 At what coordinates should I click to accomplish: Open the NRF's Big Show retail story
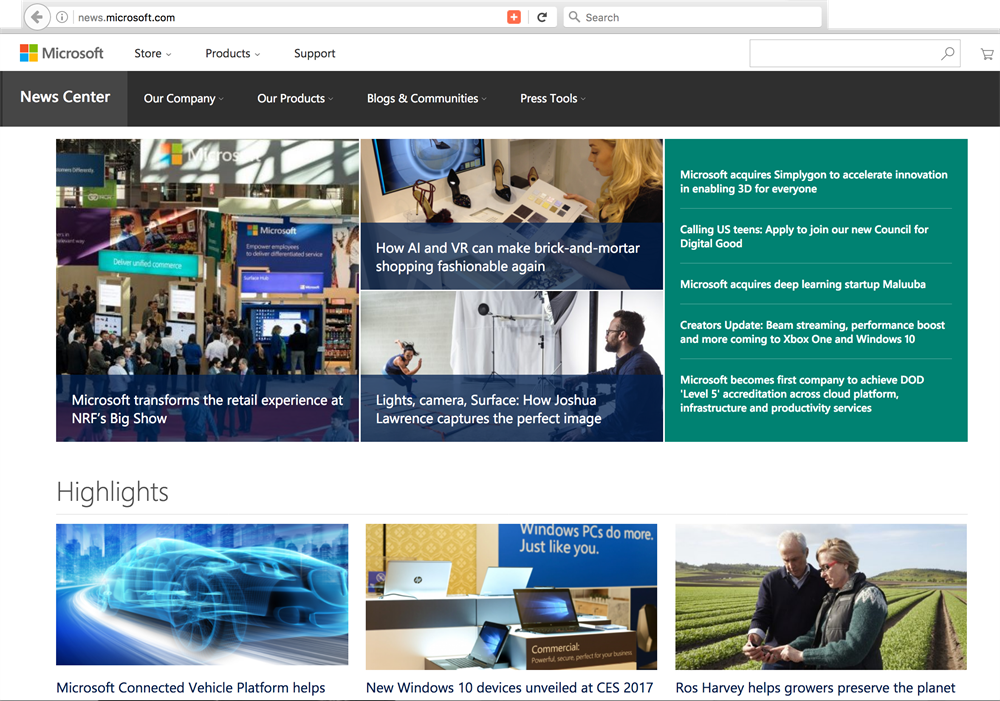click(207, 290)
